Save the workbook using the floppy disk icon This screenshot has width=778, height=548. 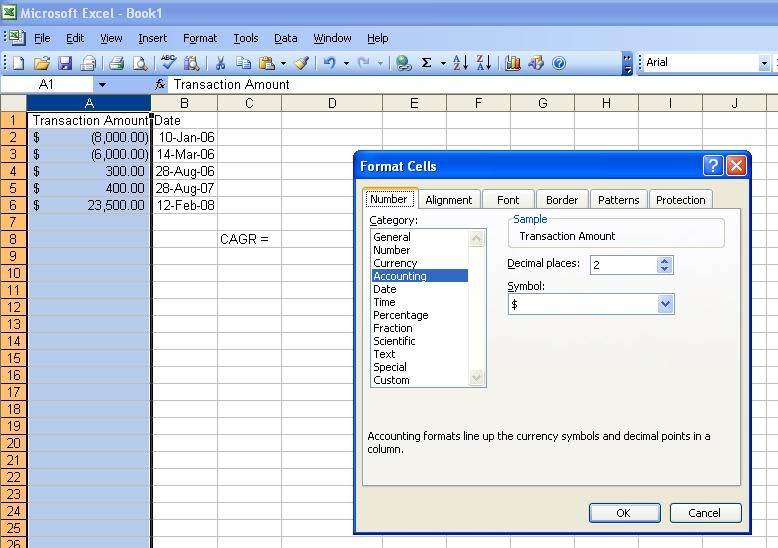(x=65, y=63)
